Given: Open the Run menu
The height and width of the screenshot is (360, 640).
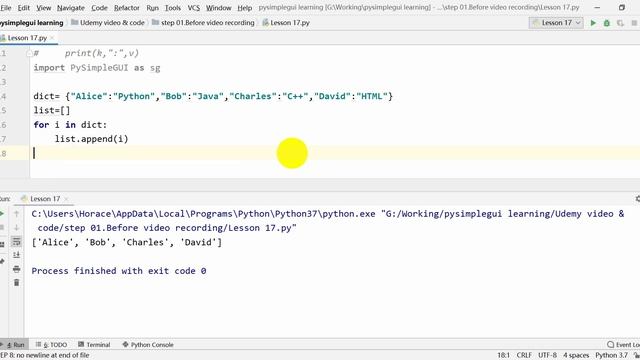Looking at the screenshot, I should [152, 8].
